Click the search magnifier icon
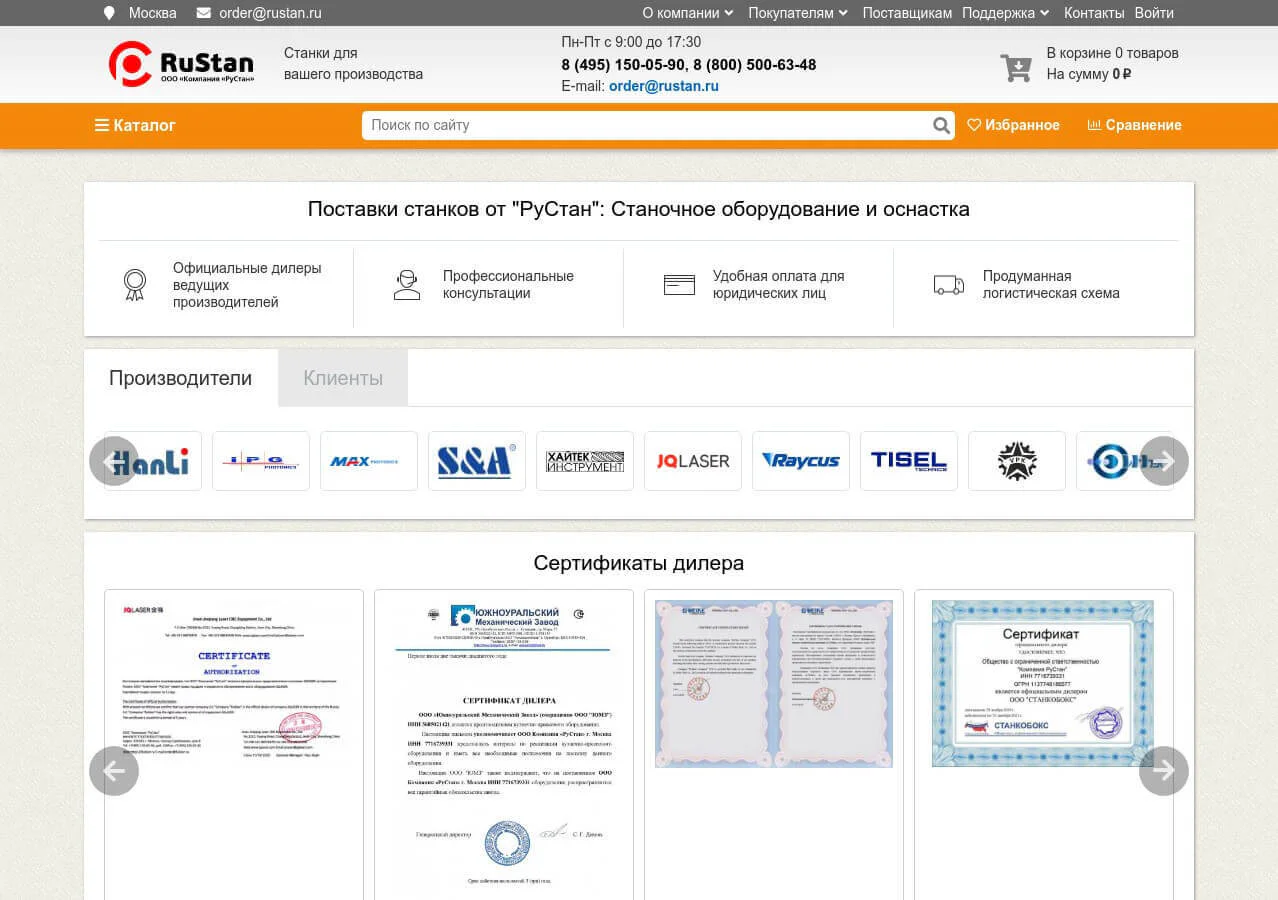This screenshot has width=1278, height=900. (941, 126)
